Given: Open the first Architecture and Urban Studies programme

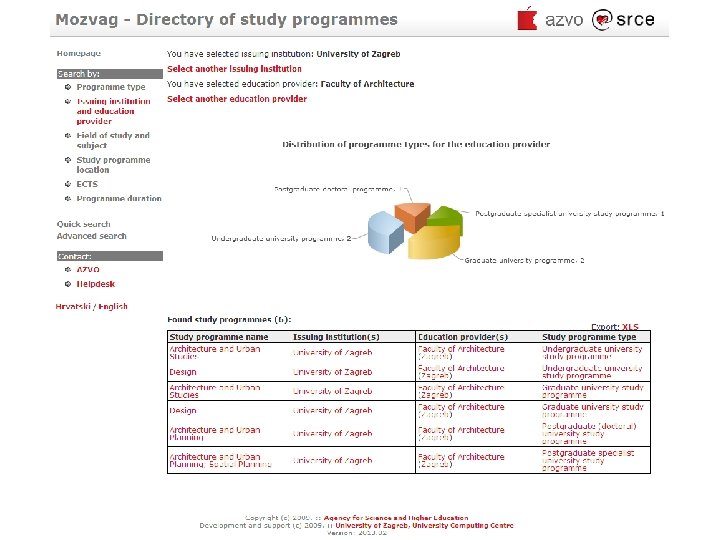Looking at the screenshot, I should coord(214,353).
